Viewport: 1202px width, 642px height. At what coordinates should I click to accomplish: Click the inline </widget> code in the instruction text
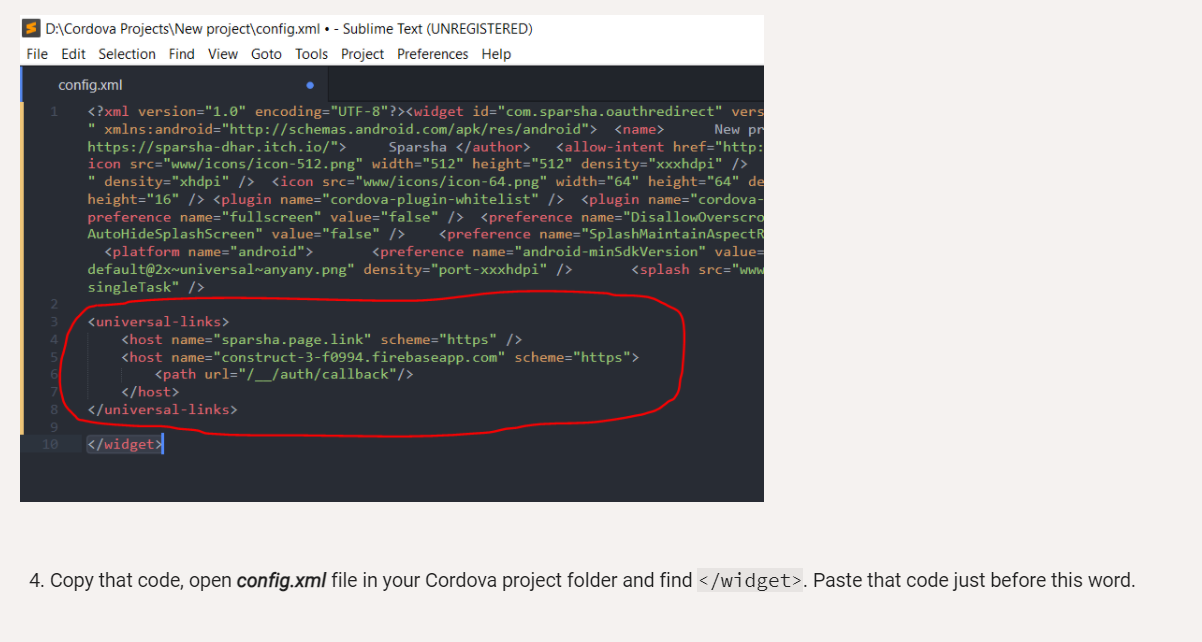pyautogui.click(x=749, y=580)
